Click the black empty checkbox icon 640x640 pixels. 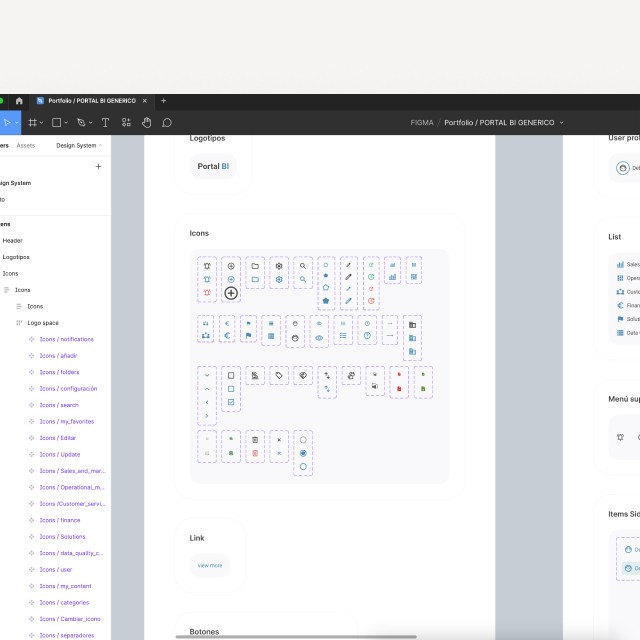click(x=231, y=376)
